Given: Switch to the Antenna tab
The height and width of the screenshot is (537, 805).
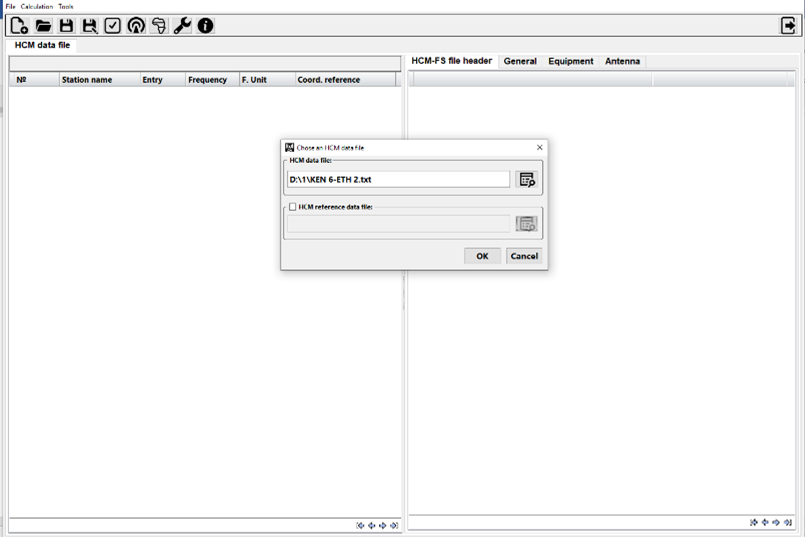Looking at the screenshot, I should tap(622, 61).
